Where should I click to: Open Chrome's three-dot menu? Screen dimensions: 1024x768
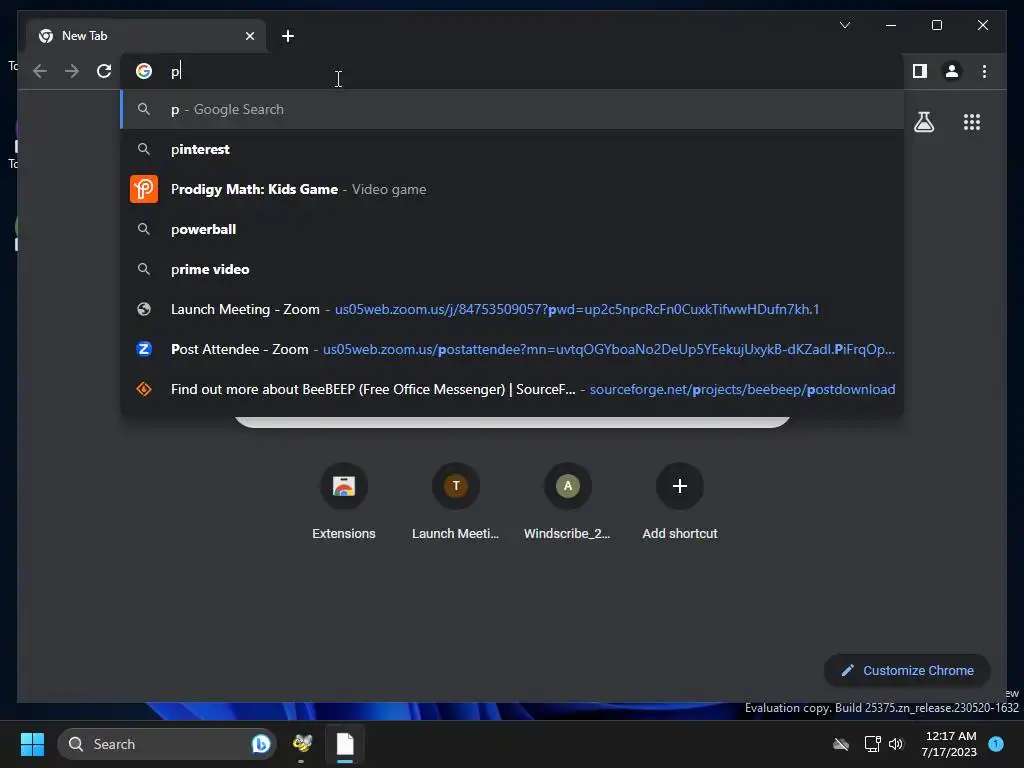coord(984,71)
